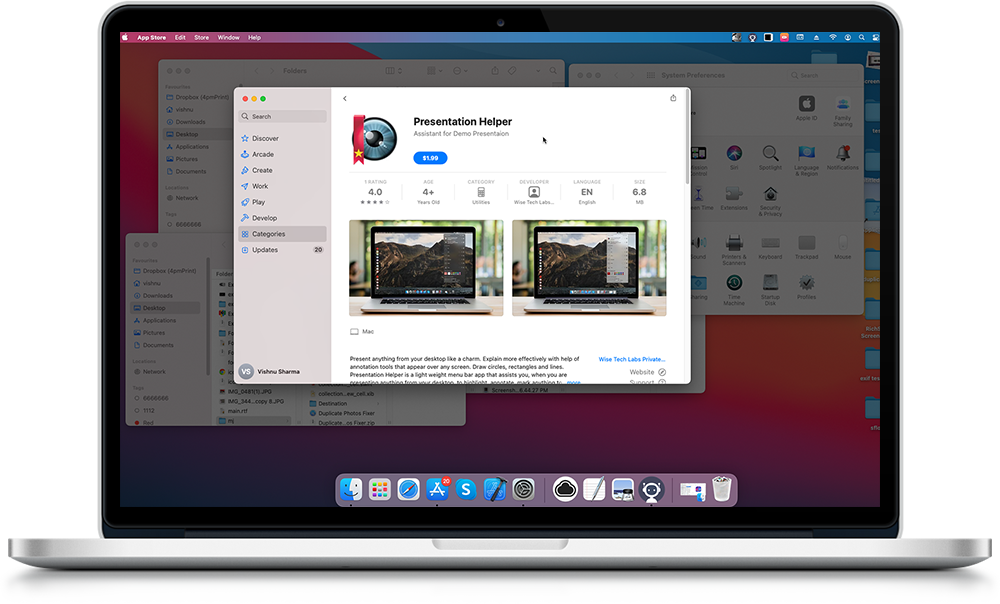Open the cloud app in the Dock
Viewport: 1000px width, 604px height.
(565, 490)
